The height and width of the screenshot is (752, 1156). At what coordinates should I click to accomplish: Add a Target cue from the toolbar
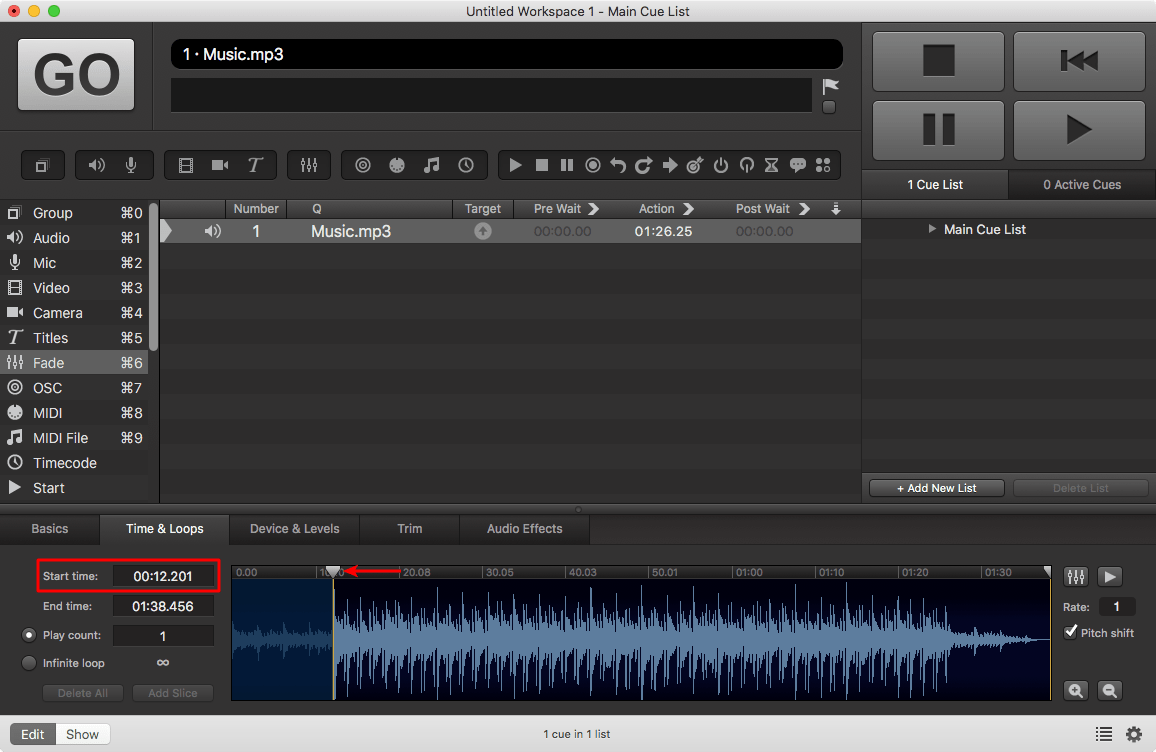click(695, 165)
